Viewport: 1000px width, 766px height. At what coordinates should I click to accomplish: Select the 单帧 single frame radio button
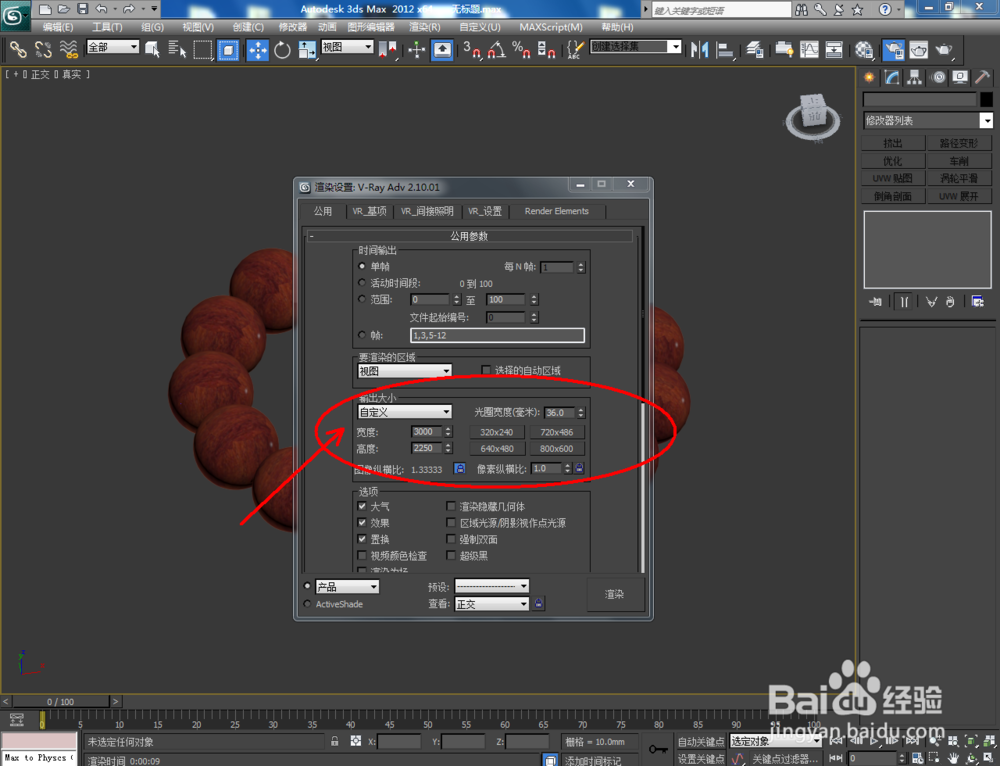tap(362, 266)
